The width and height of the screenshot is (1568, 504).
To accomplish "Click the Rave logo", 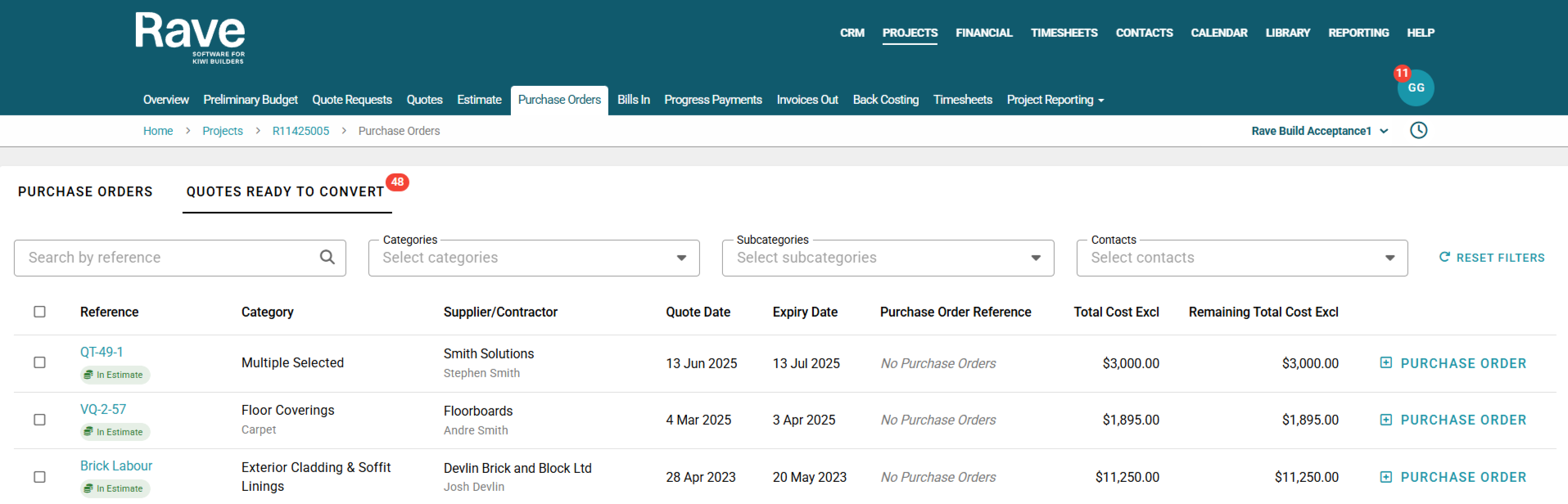I will point(190,38).
